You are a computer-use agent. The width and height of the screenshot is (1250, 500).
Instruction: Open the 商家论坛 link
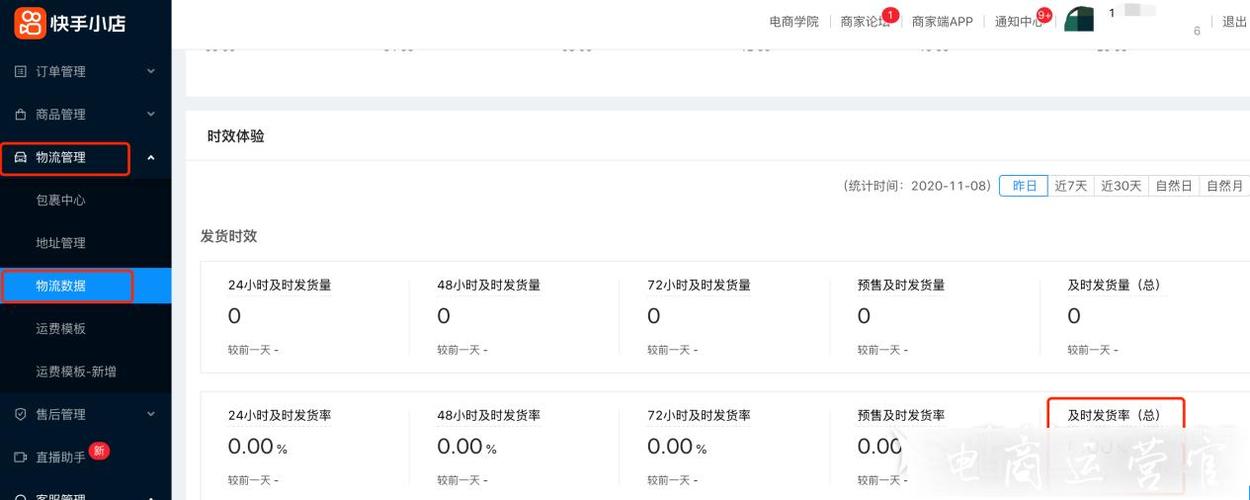(x=865, y=22)
